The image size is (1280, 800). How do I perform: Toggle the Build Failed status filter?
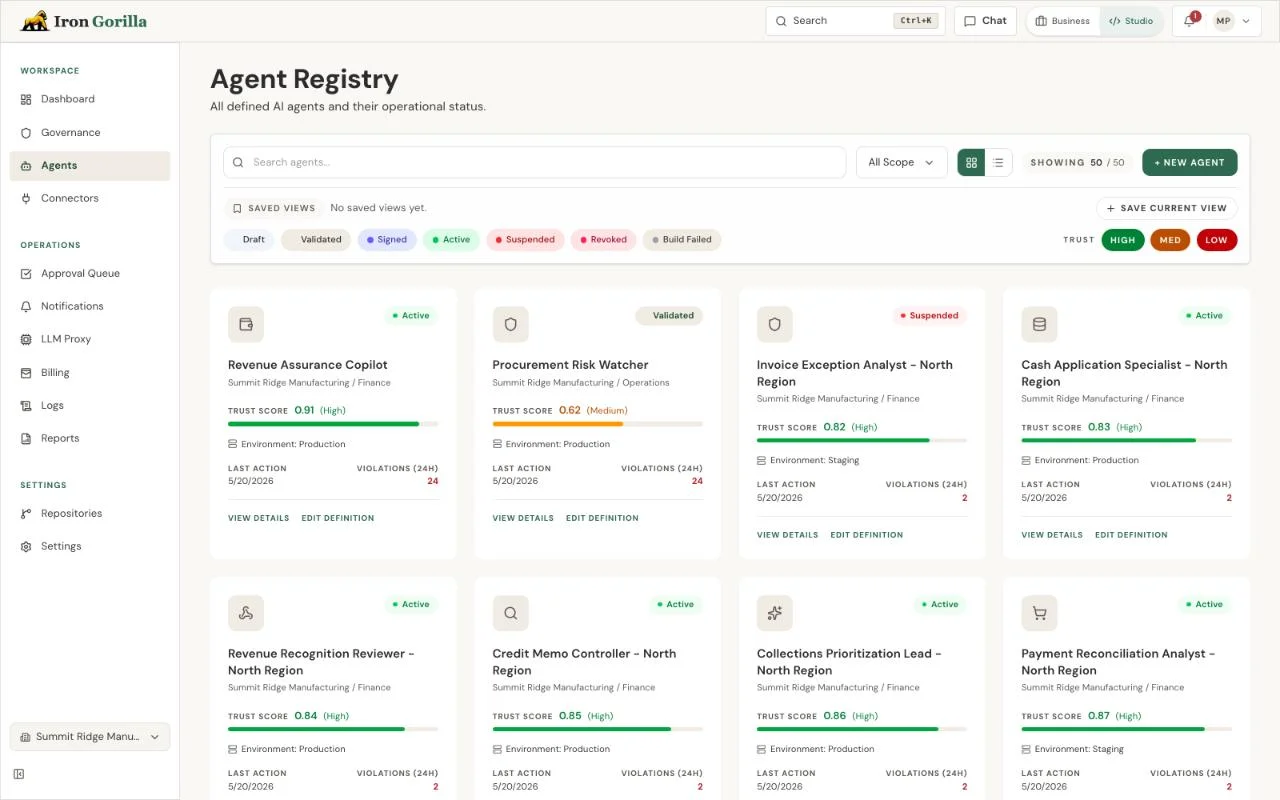coord(682,240)
